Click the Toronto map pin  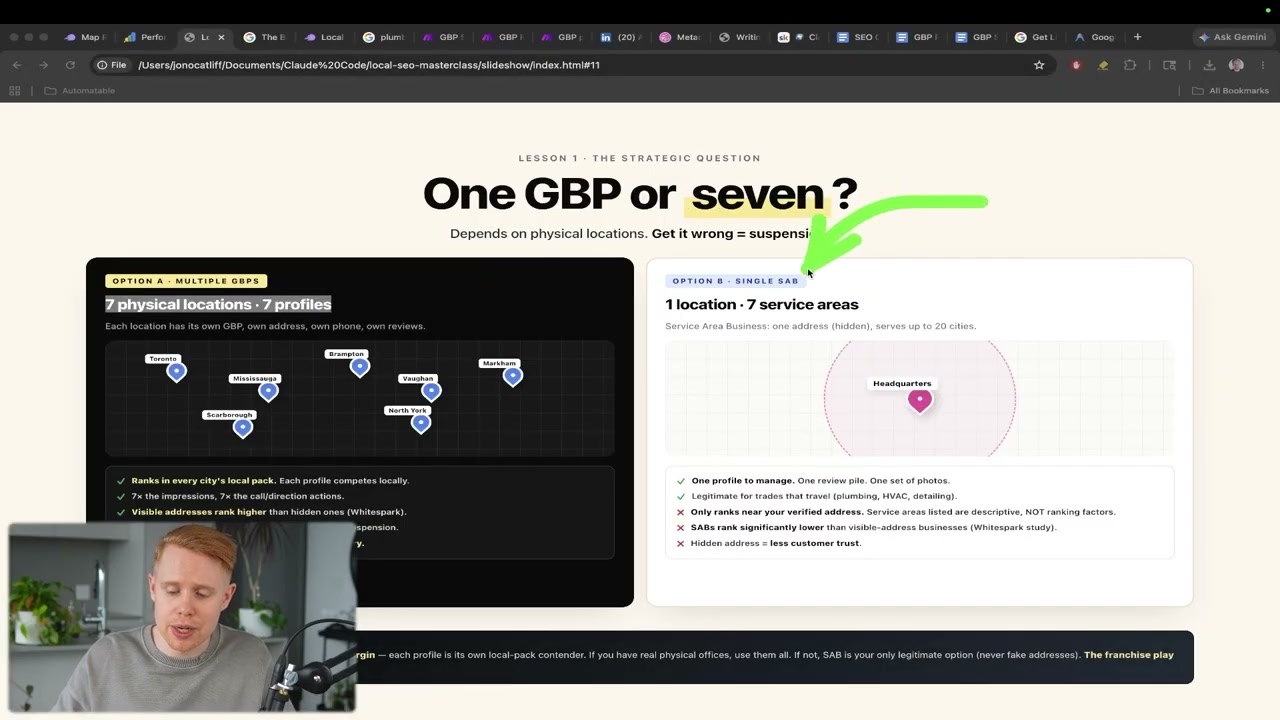176,372
